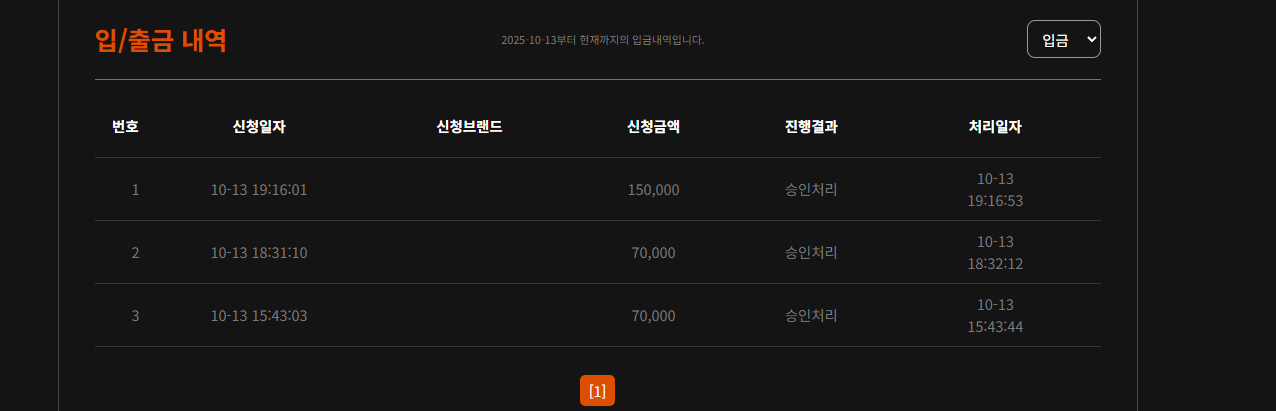Select the 150,000 deposit amount cell
Image resolution: width=1276 pixels, height=411 pixels.
tap(653, 190)
